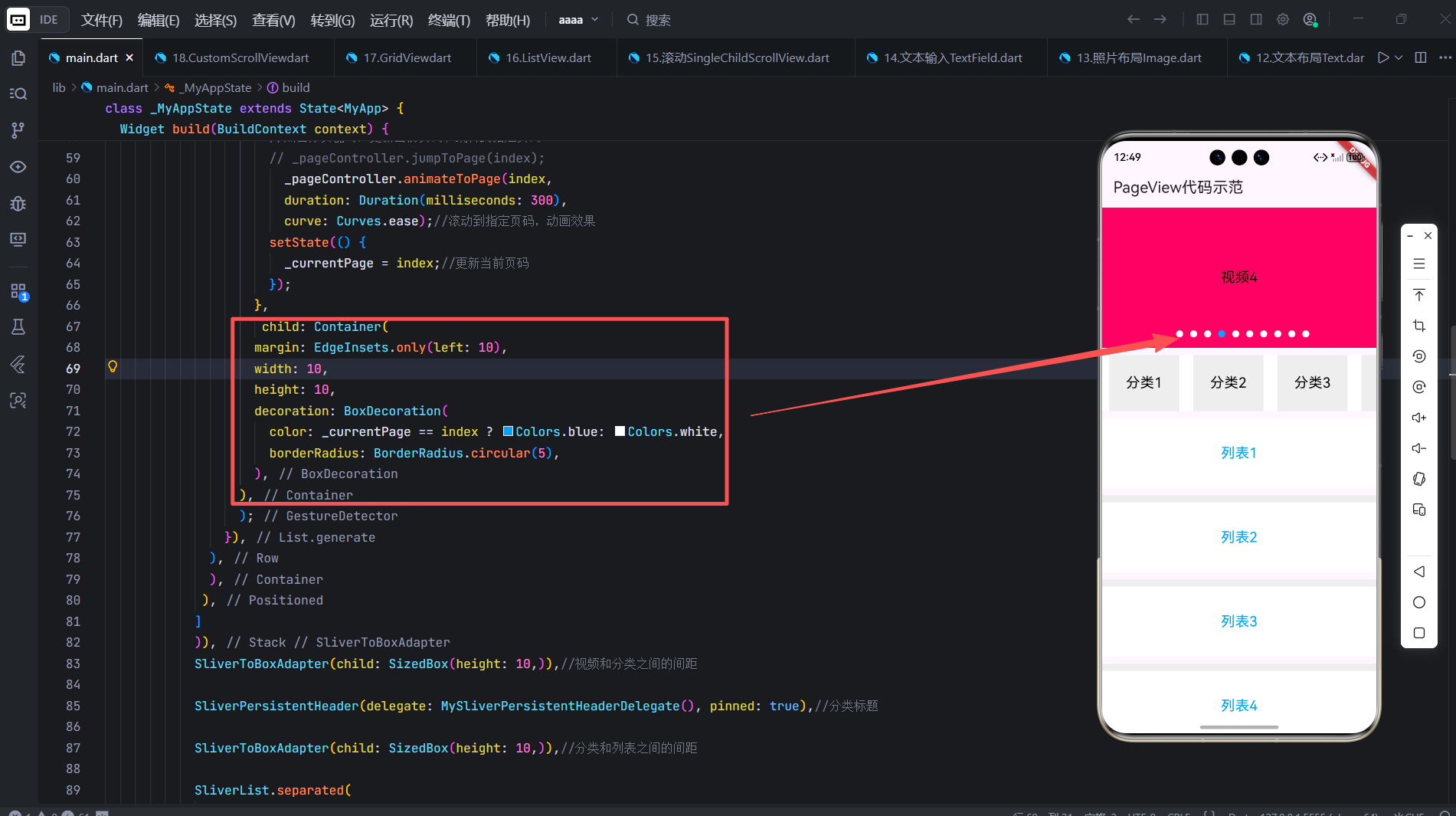1456x816 pixels.
Task: Open the eye preview panel icon
Action: pyautogui.click(x=18, y=167)
